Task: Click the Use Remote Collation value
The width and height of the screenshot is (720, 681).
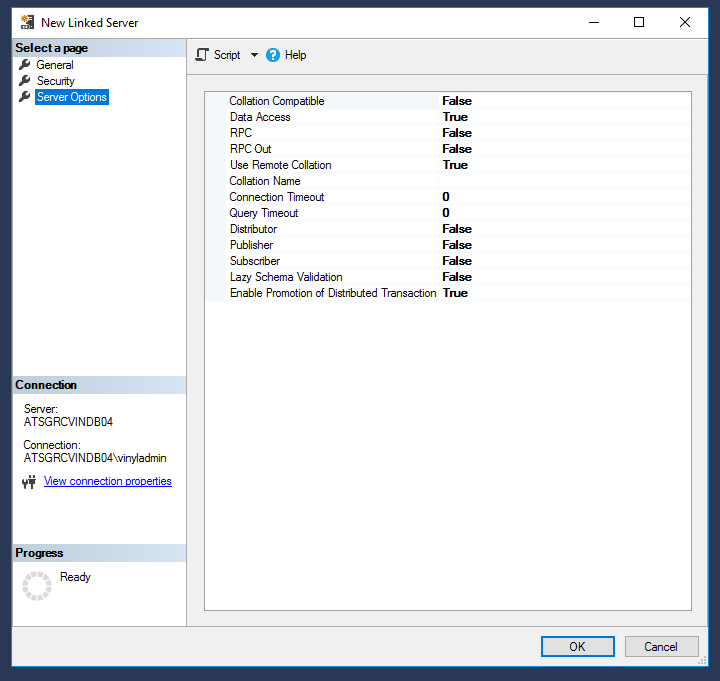Action: point(455,165)
